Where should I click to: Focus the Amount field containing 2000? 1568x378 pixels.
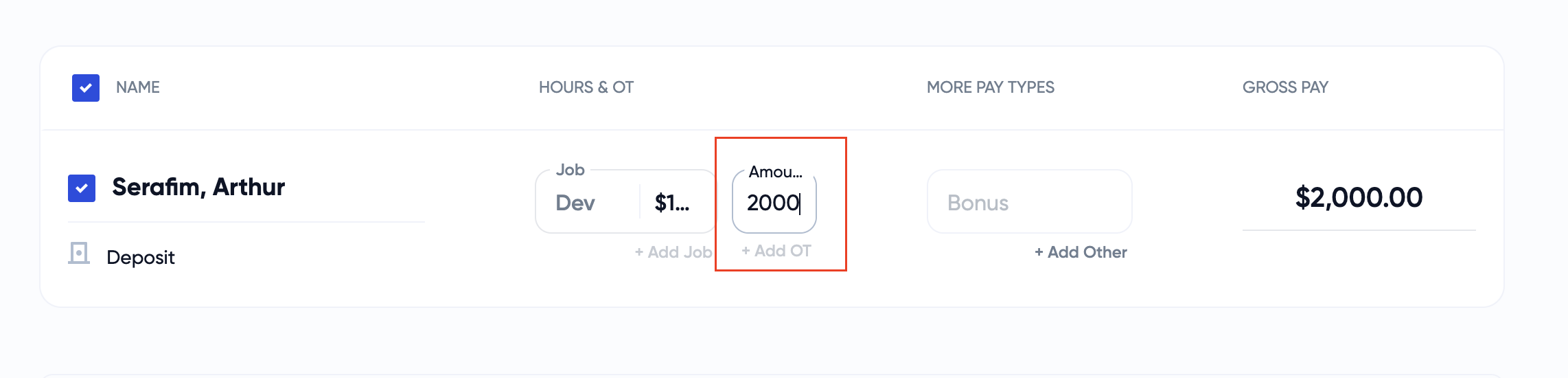click(774, 203)
